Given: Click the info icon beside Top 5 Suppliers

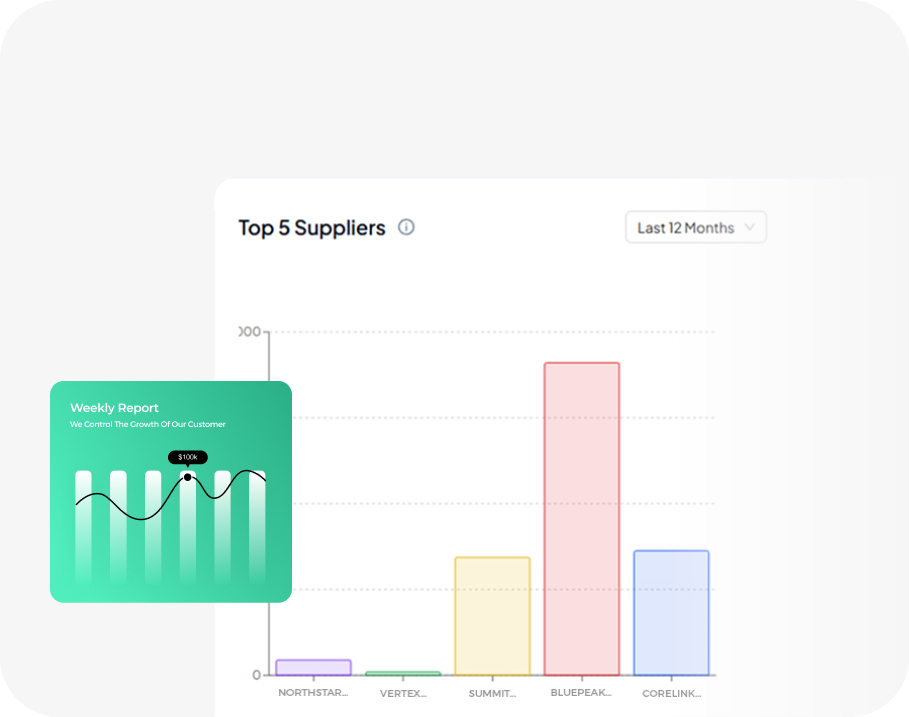Looking at the screenshot, I should point(406,227).
